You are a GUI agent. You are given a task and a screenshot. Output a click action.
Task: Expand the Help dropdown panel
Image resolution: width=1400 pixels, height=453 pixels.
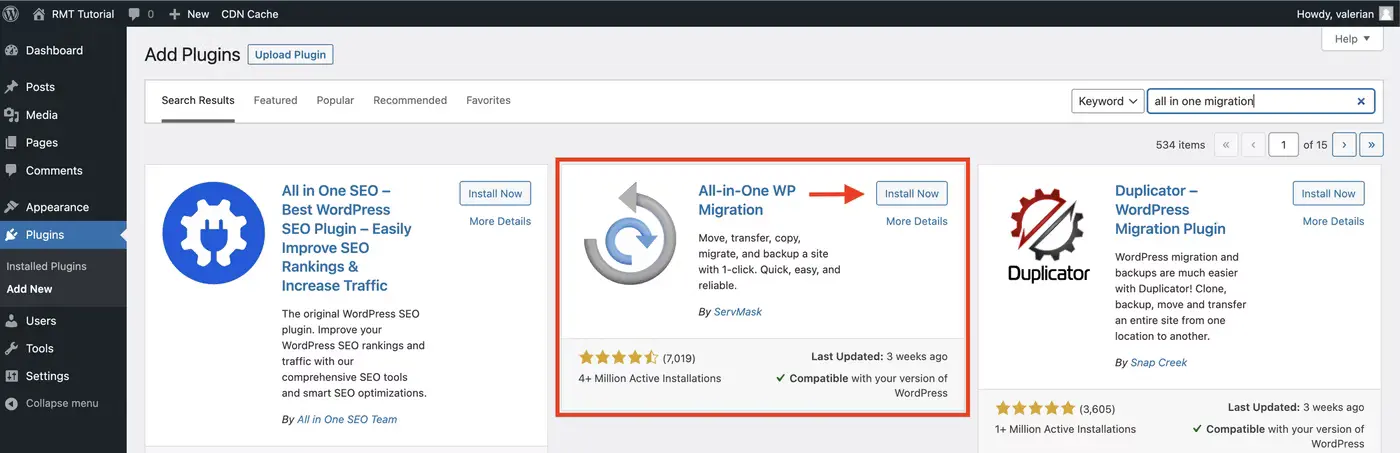click(x=1352, y=39)
